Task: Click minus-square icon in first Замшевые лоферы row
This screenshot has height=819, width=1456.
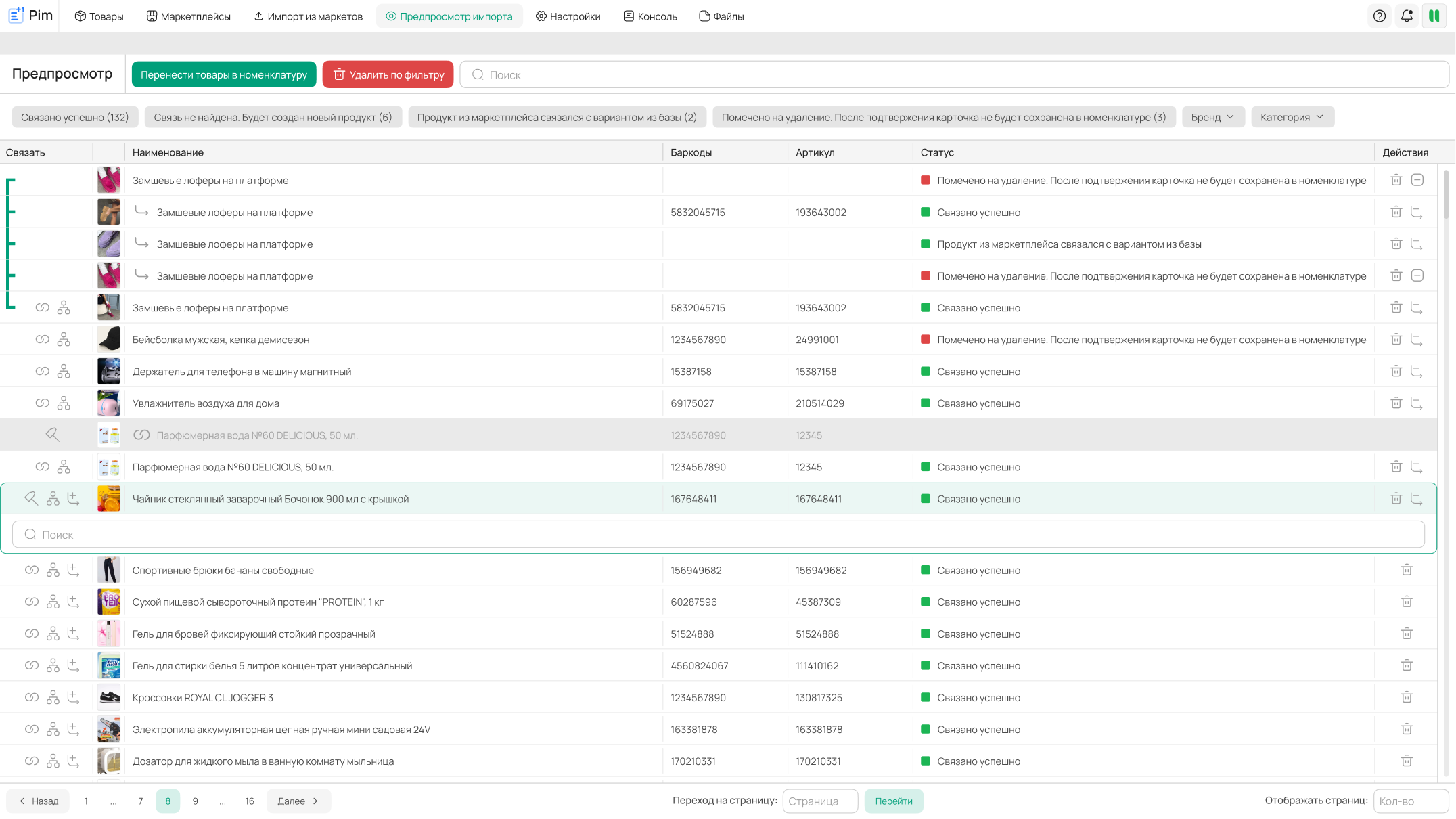Action: [1417, 180]
